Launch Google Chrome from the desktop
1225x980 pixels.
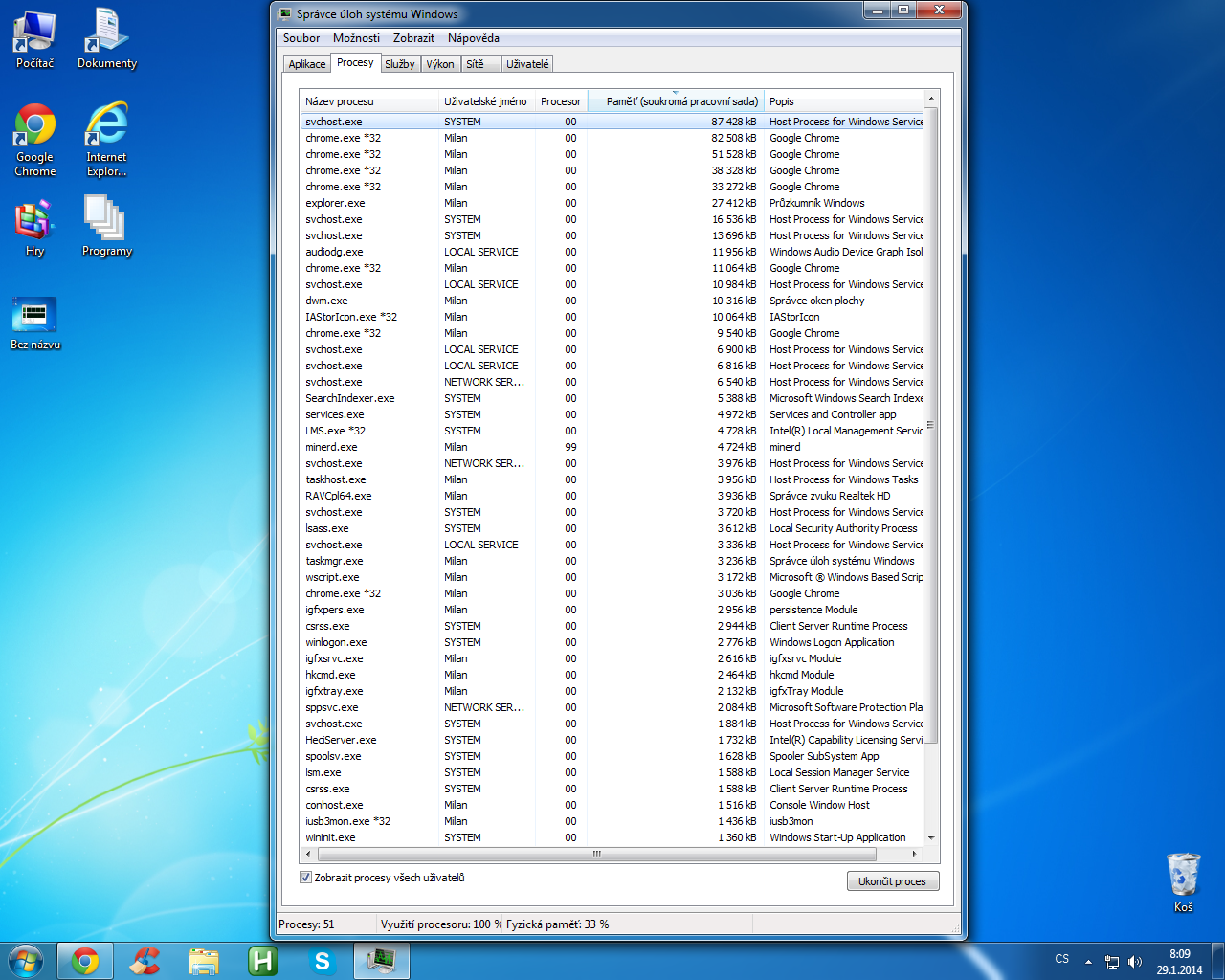click(35, 140)
